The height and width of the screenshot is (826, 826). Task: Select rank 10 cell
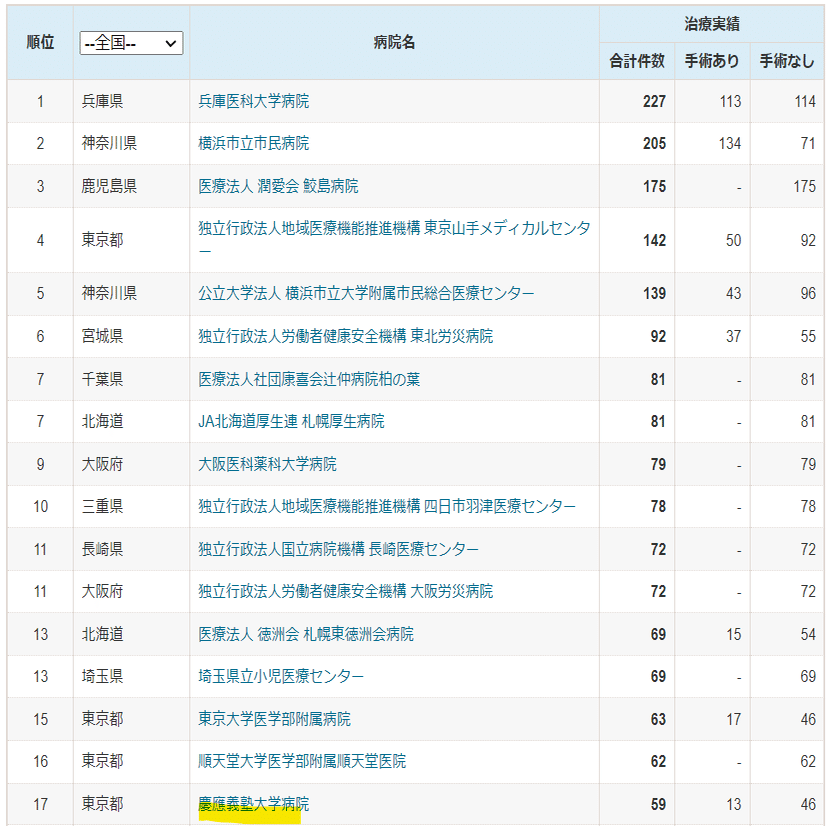click(x=40, y=506)
